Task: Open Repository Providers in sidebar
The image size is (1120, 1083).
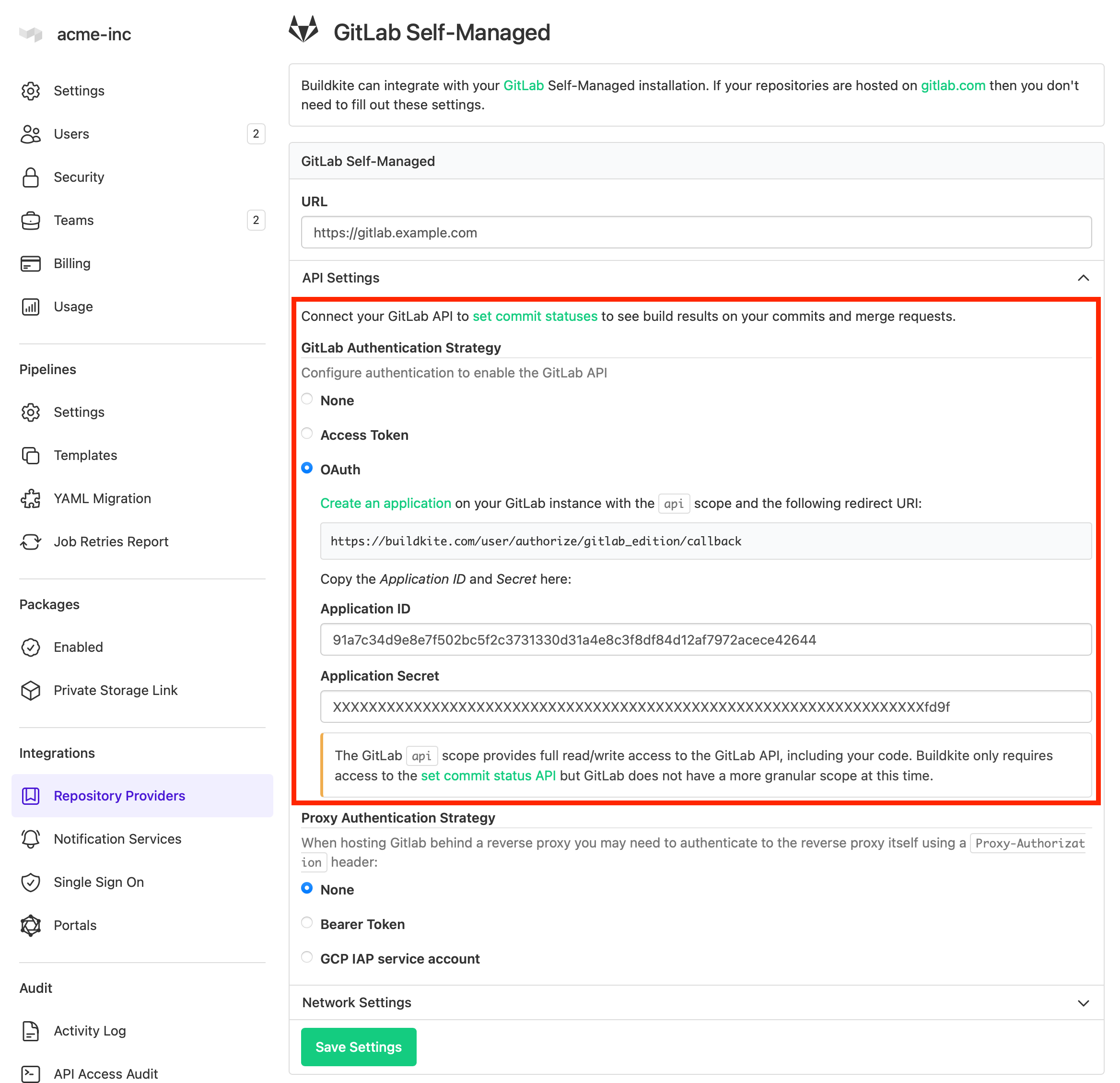Action: tap(119, 795)
